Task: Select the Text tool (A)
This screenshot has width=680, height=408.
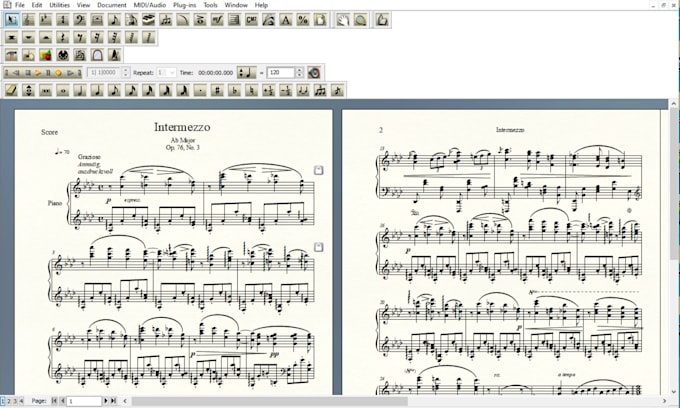Action: 286,20
